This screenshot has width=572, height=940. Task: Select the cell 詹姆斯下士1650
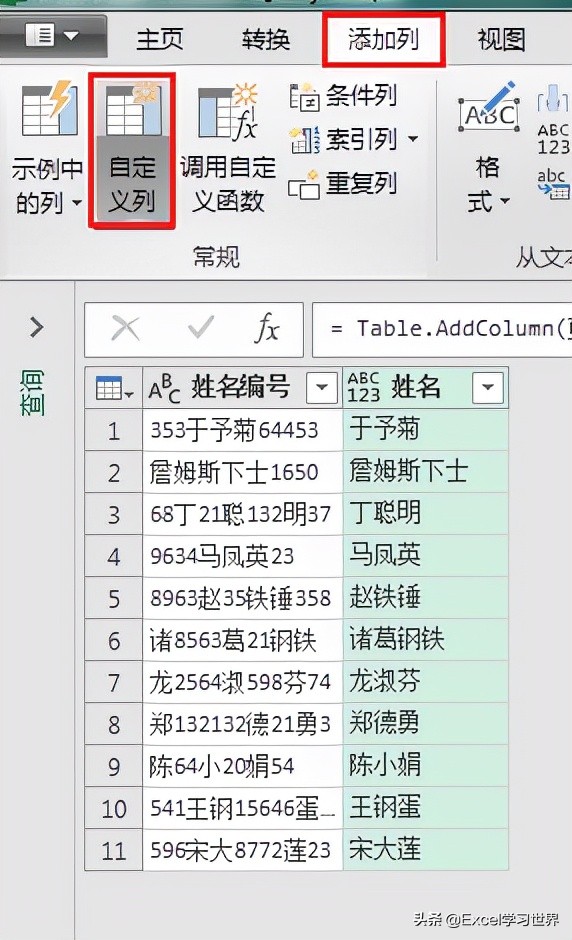[242, 472]
